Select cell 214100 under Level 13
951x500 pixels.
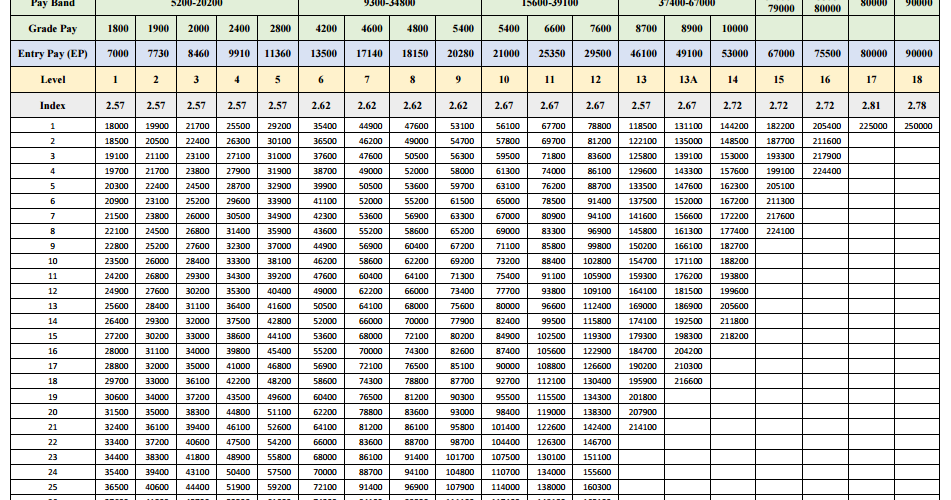click(642, 427)
